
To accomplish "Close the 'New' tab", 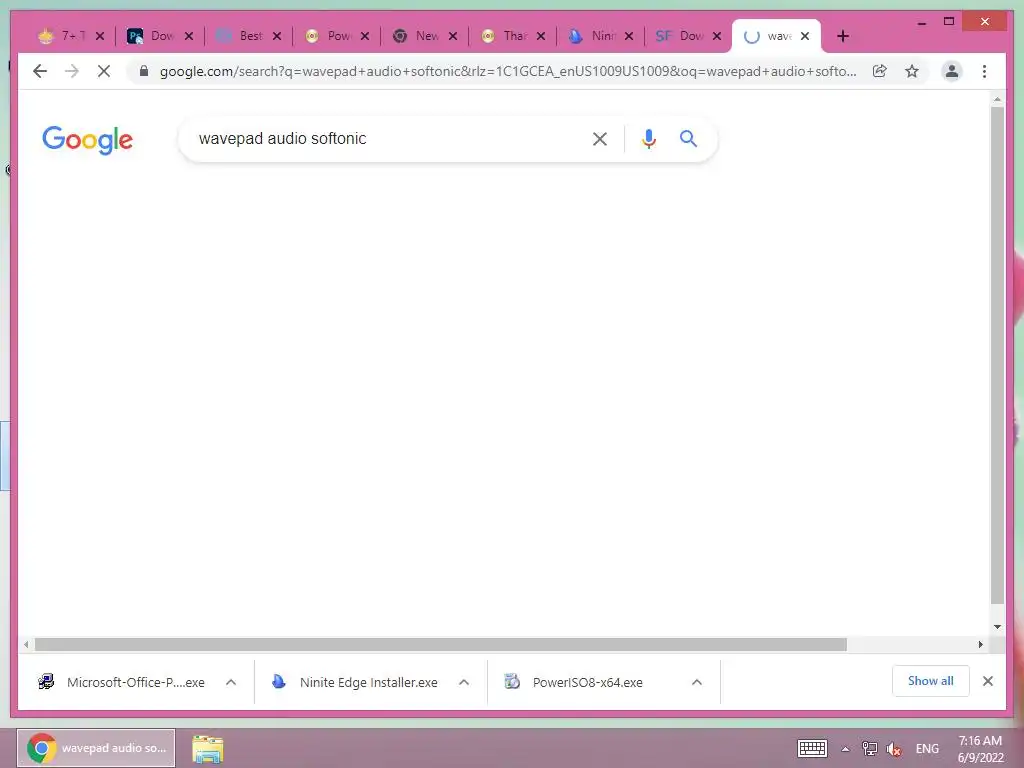I will [453, 37].
